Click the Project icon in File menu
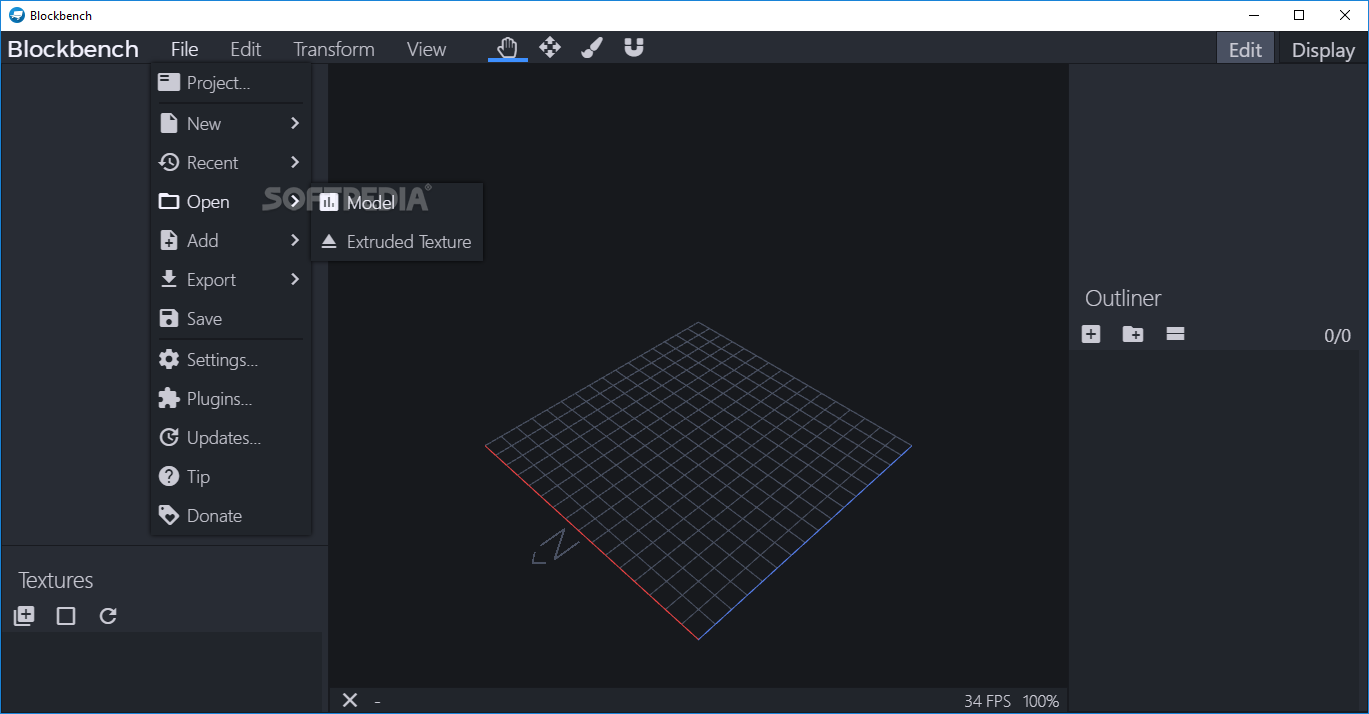Viewport: 1369px width, 714px height. pyautogui.click(x=169, y=83)
